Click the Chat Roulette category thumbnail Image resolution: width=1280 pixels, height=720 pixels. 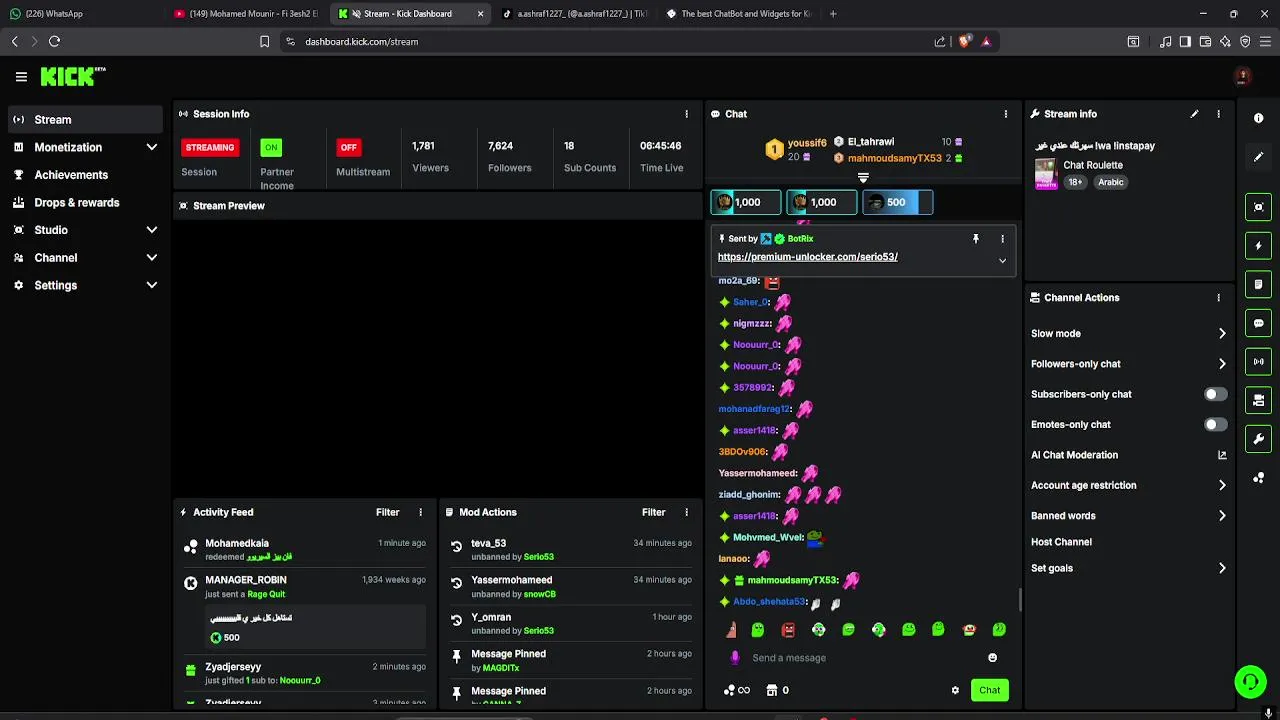click(1045, 174)
